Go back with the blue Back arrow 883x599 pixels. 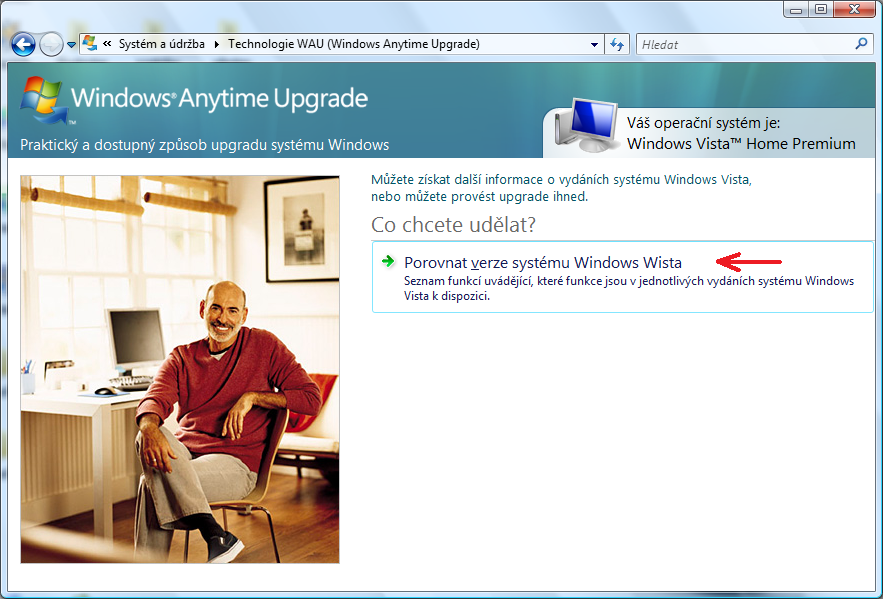pyautogui.click(x=23, y=44)
